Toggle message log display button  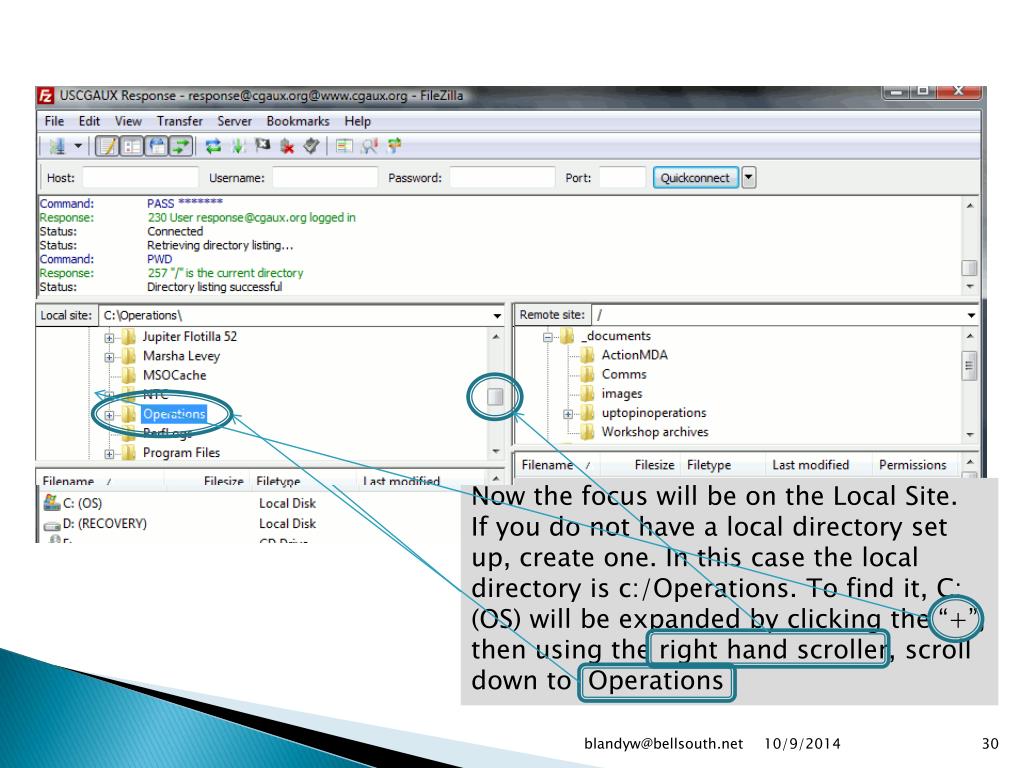pos(106,146)
